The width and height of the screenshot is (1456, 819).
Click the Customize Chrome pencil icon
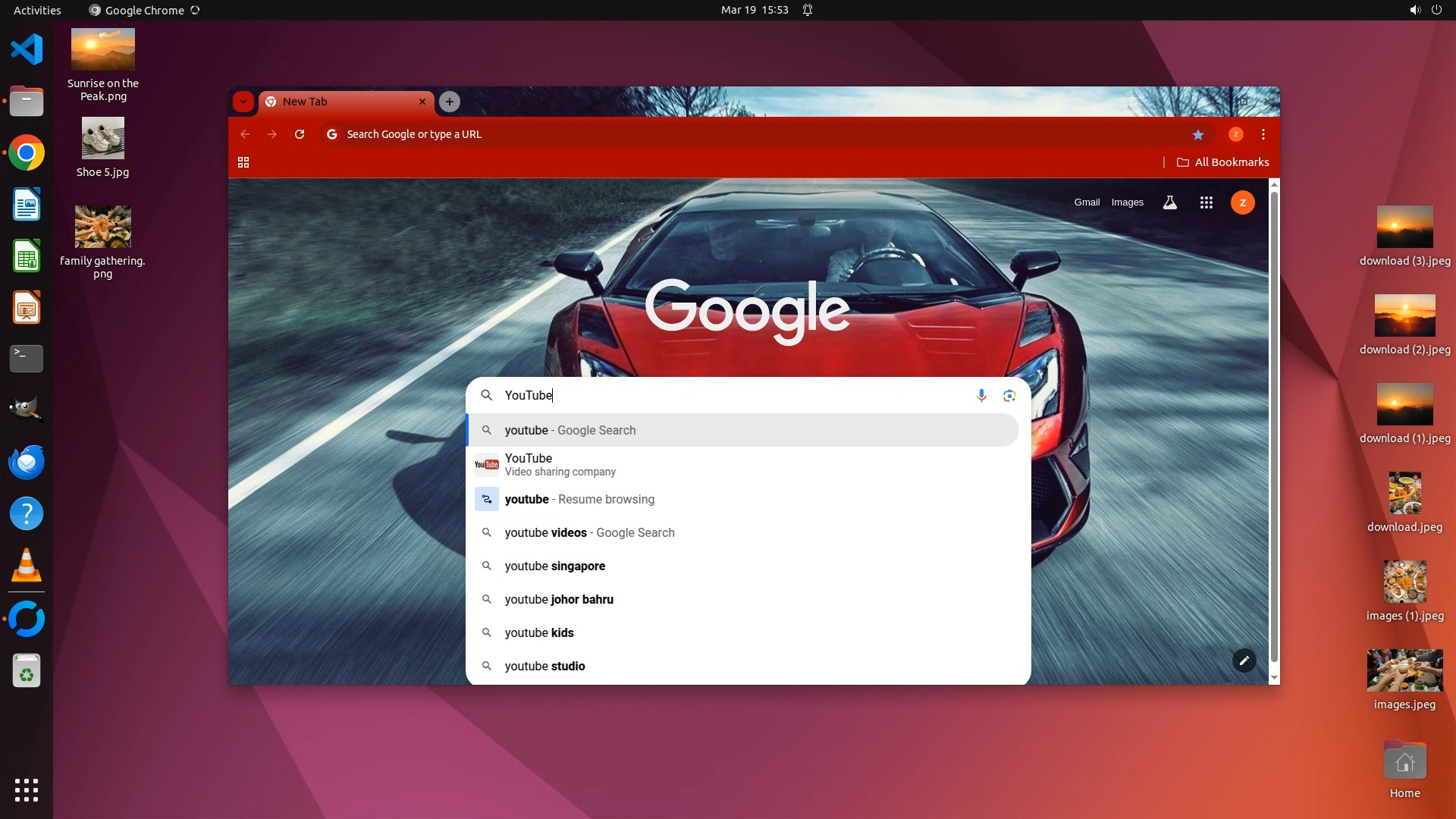(x=1244, y=661)
